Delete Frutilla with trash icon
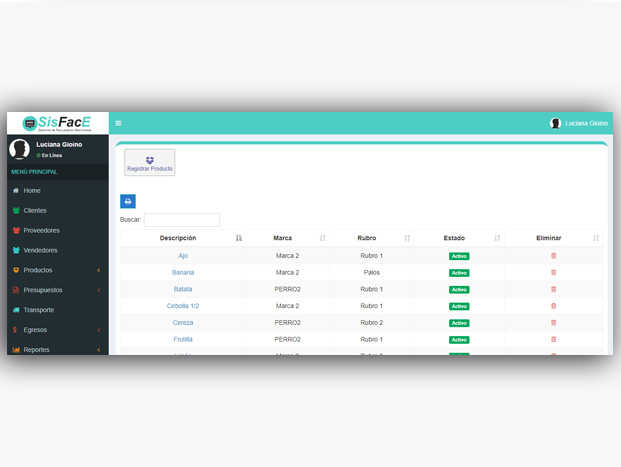Screen dimensions: 621x467 (x=554, y=339)
